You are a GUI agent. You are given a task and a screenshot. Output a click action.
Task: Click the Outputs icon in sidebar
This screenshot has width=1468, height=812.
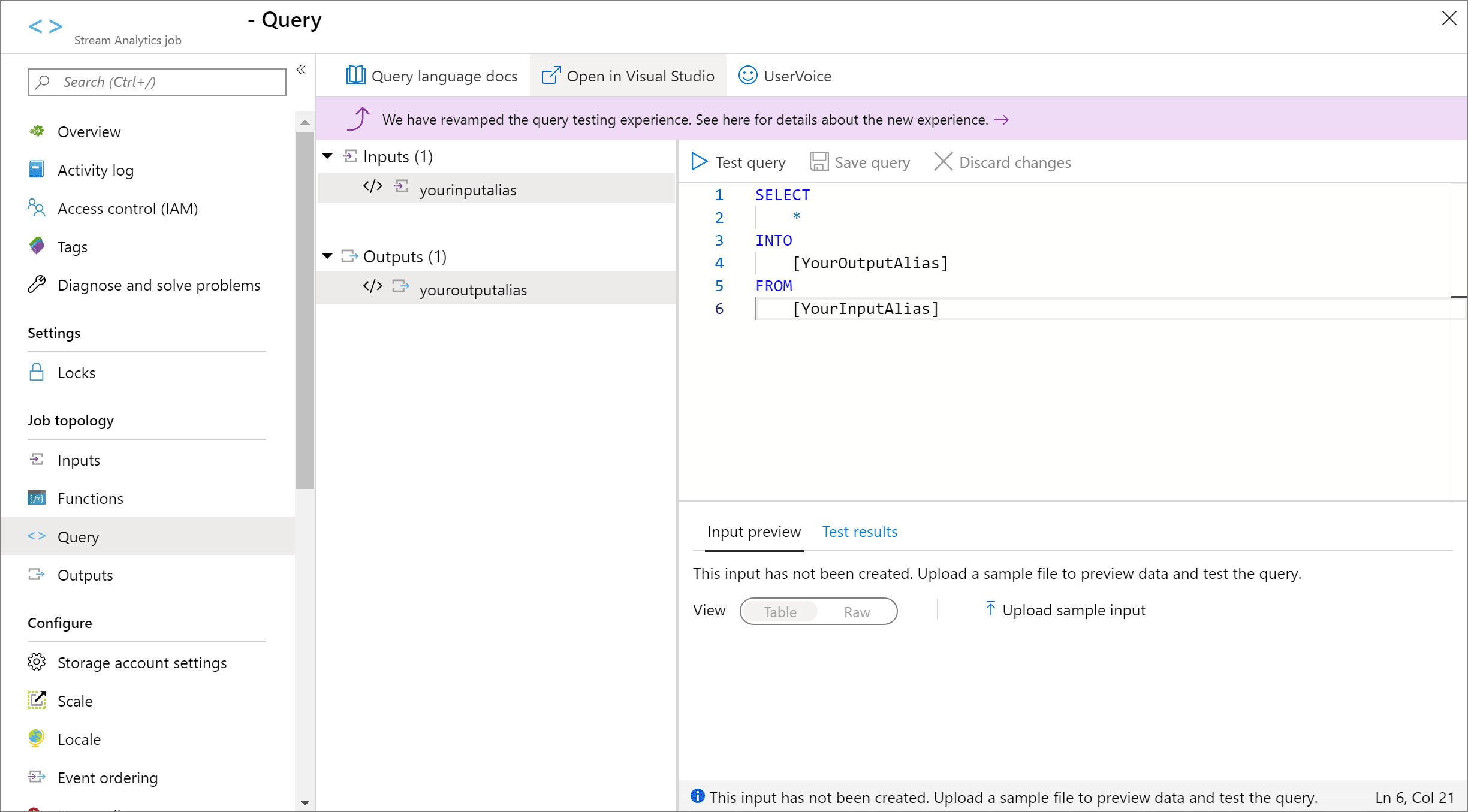37,574
